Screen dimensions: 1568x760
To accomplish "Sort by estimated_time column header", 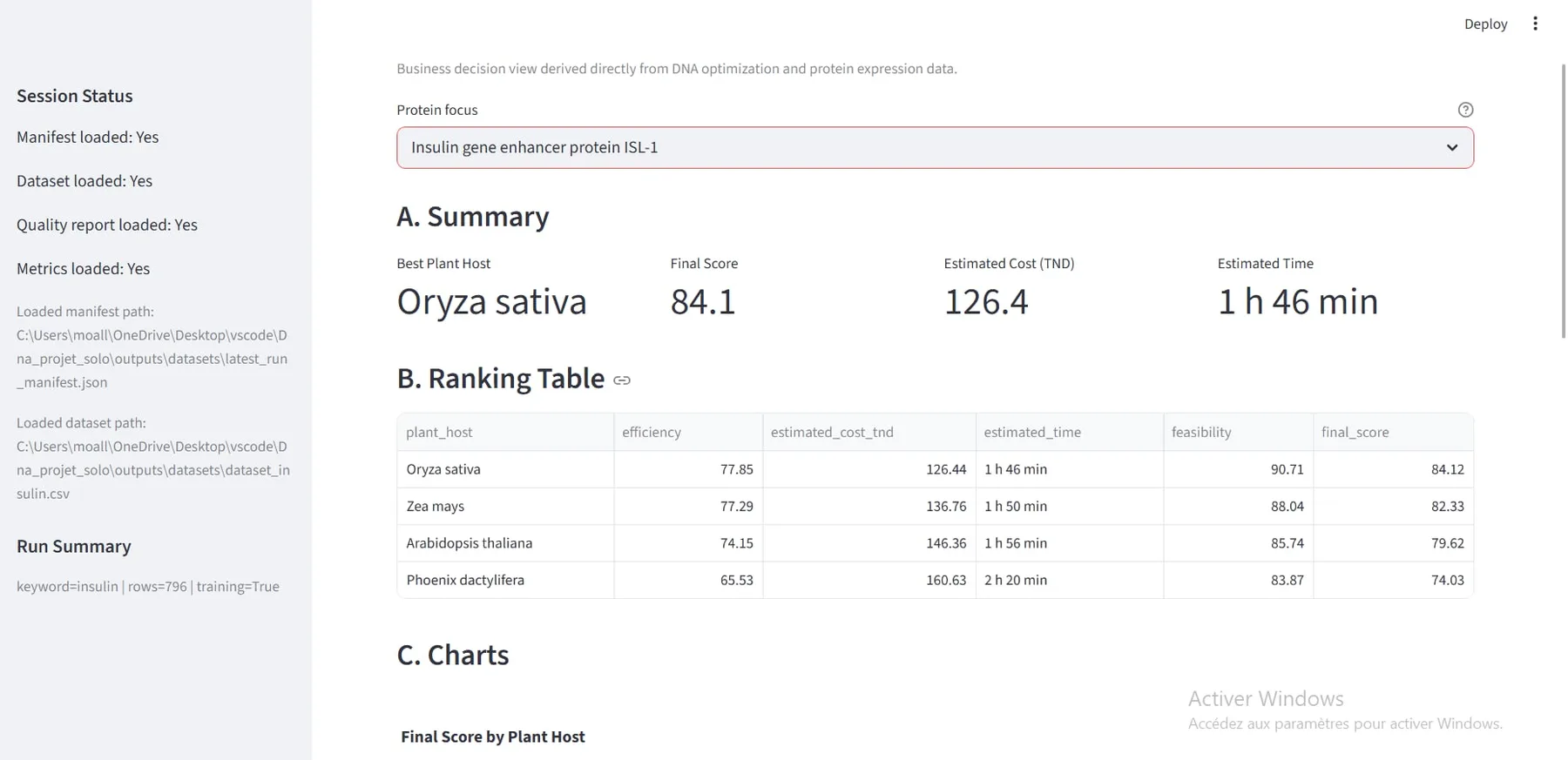I will point(1070,432).
